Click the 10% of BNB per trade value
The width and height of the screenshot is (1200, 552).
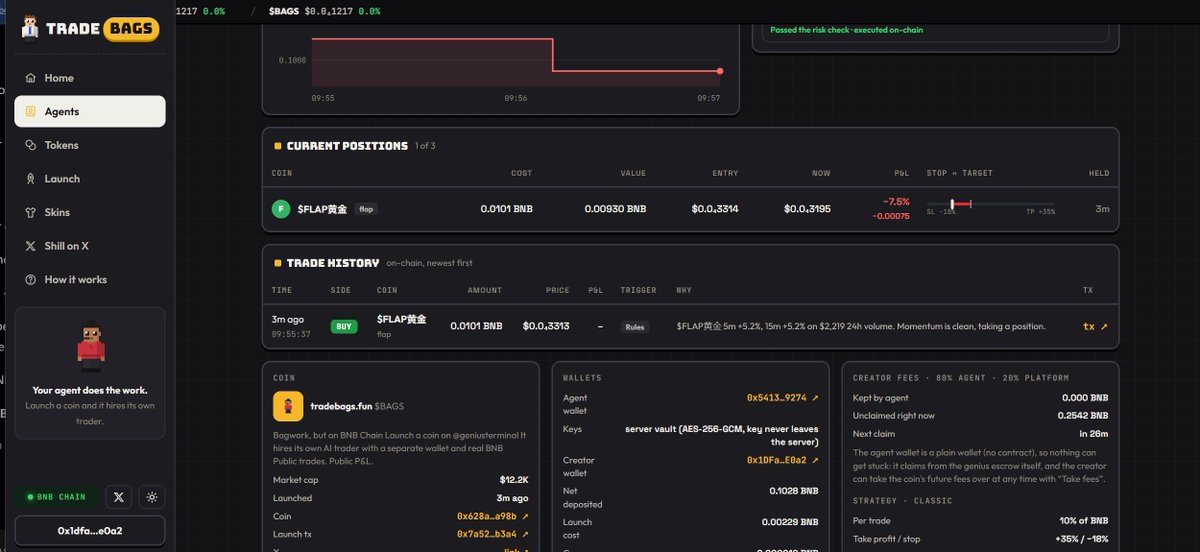click(x=1084, y=521)
